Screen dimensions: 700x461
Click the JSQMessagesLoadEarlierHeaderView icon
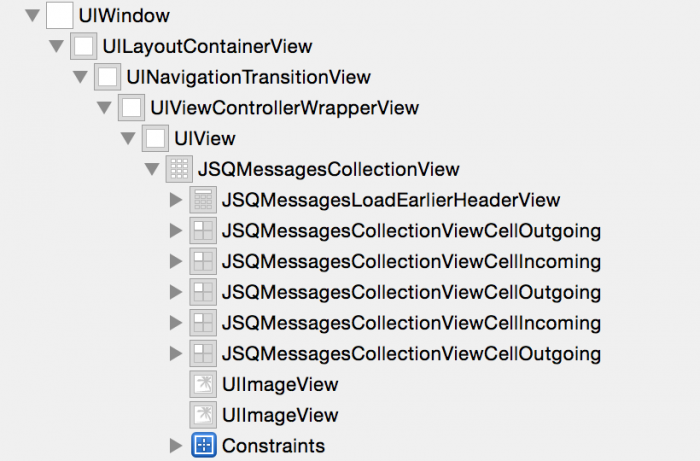(x=202, y=200)
